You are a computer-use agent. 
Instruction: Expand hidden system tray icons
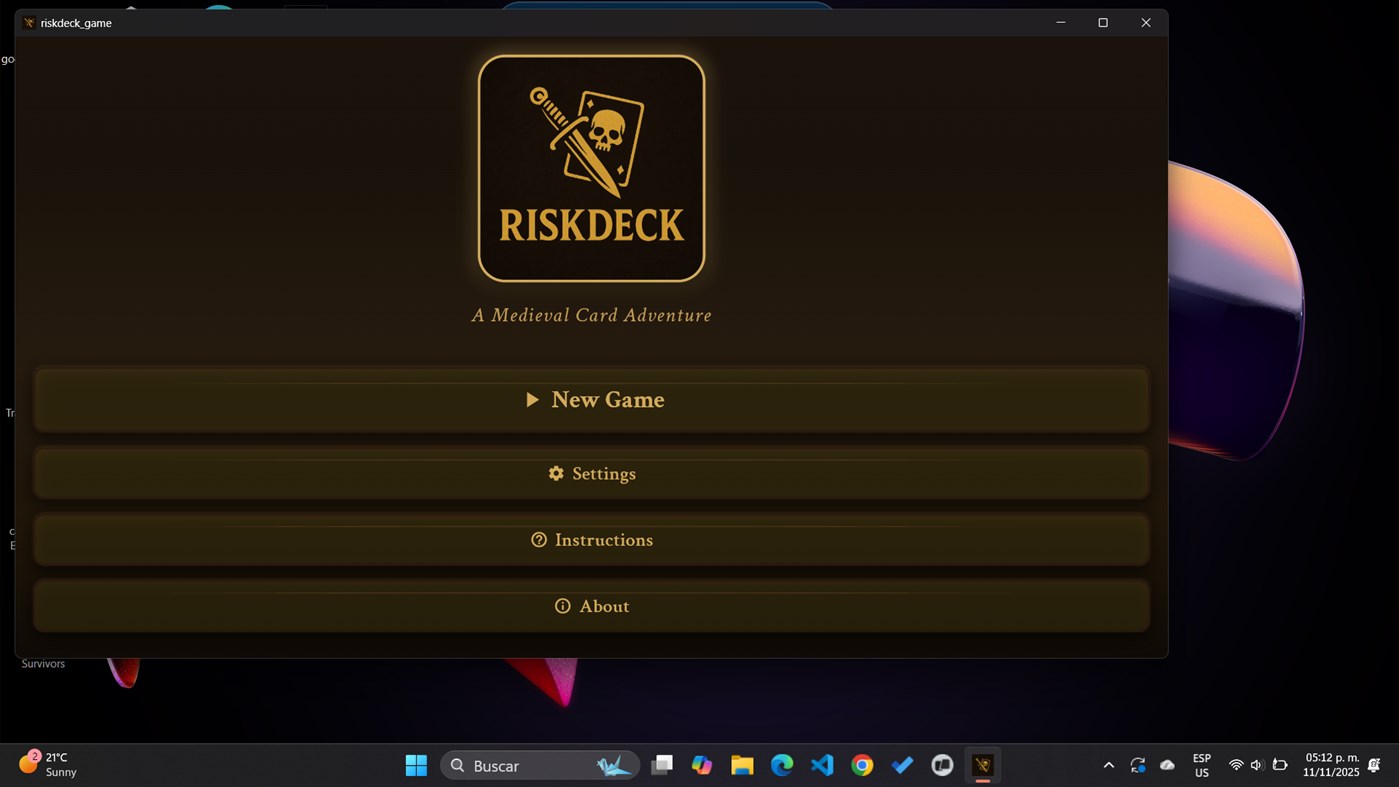click(1108, 765)
